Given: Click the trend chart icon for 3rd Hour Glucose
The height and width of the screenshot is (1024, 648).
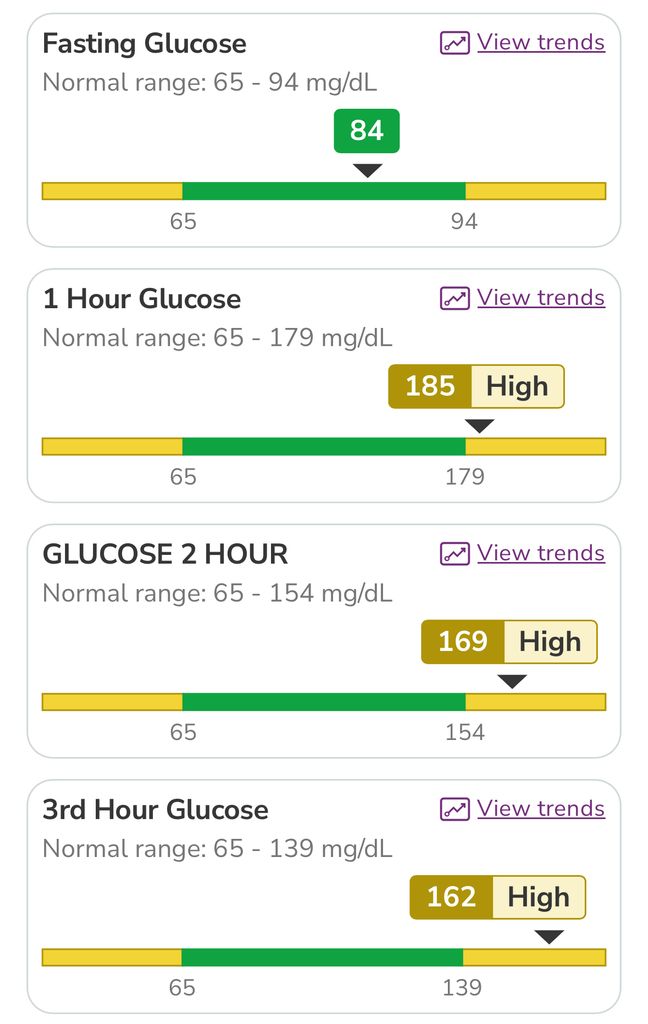Looking at the screenshot, I should click(x=455, y=808).
